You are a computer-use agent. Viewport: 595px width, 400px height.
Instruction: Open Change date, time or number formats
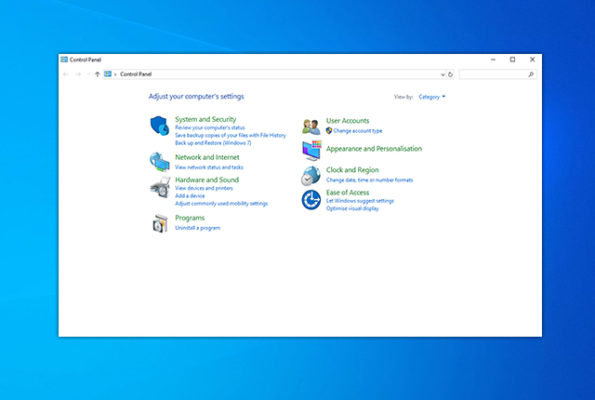tap(369, 180)
